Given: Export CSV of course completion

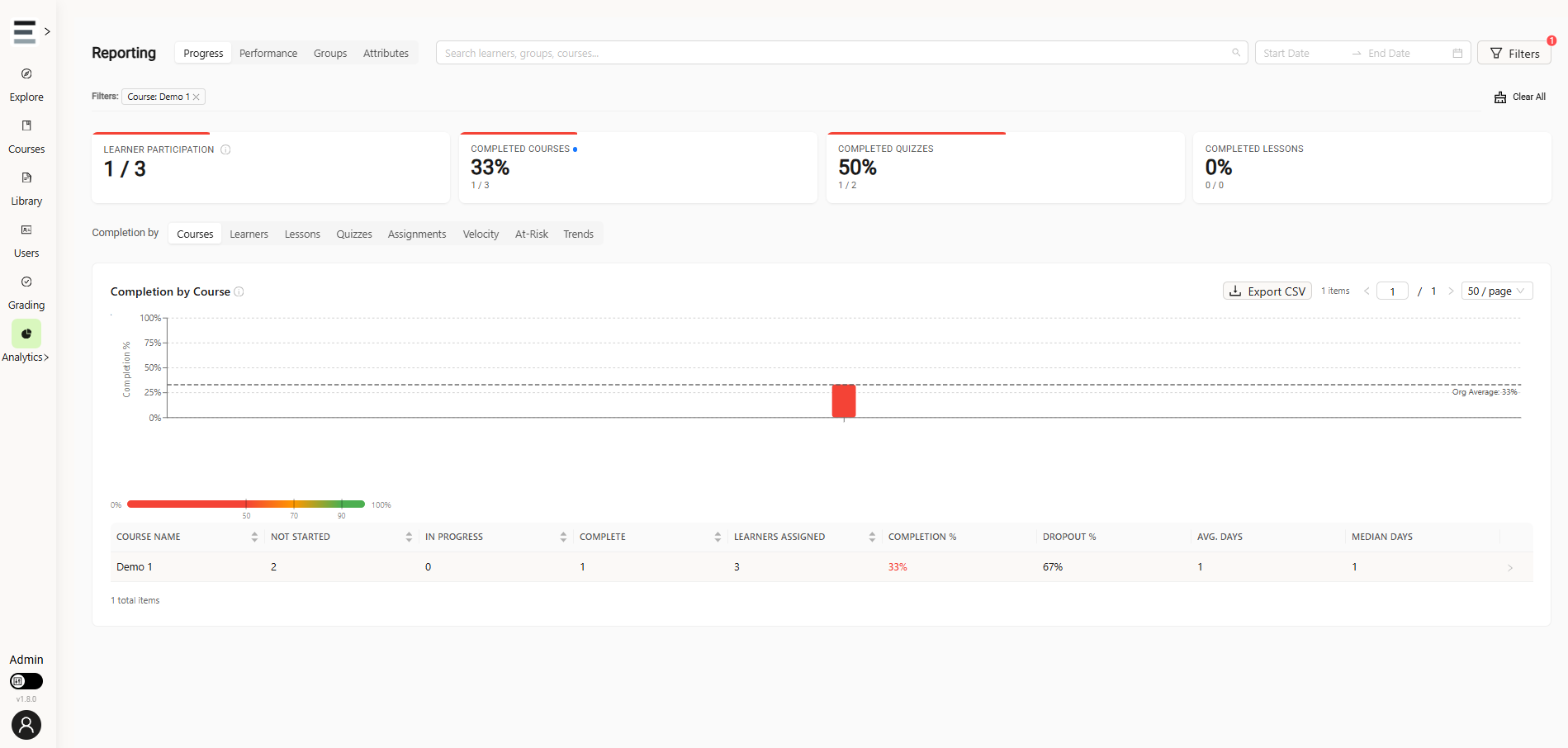Looking at the screenshot, I should point(1267,291).
